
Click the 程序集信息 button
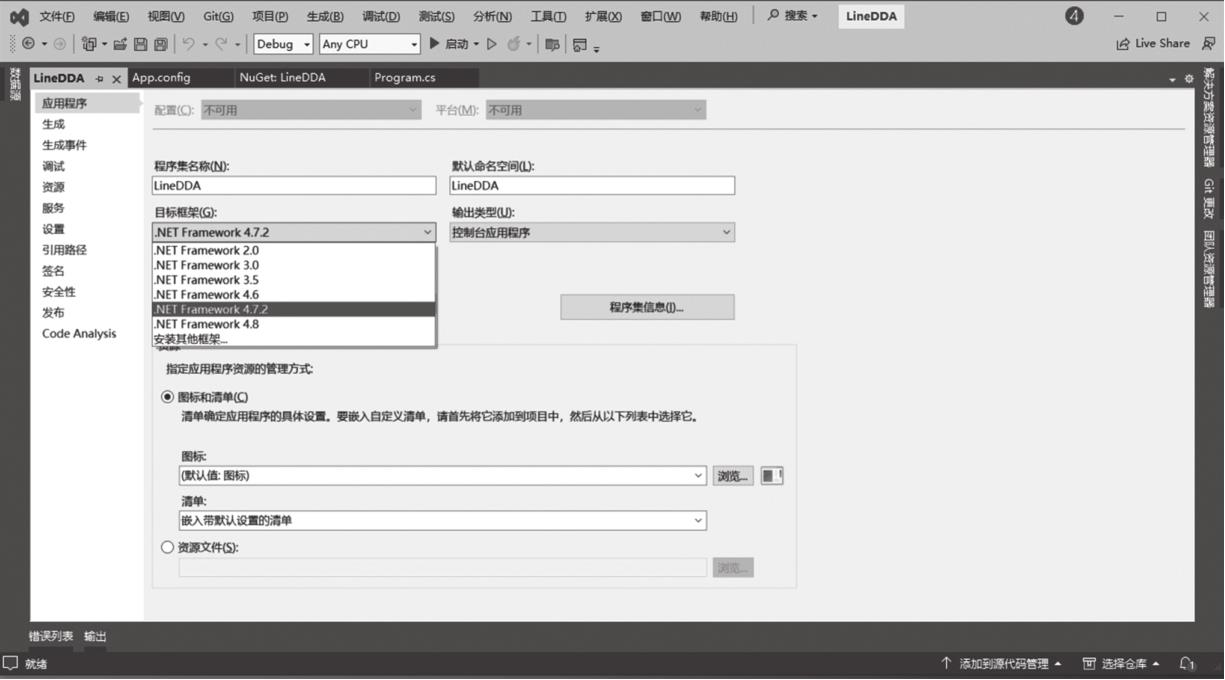647,307
